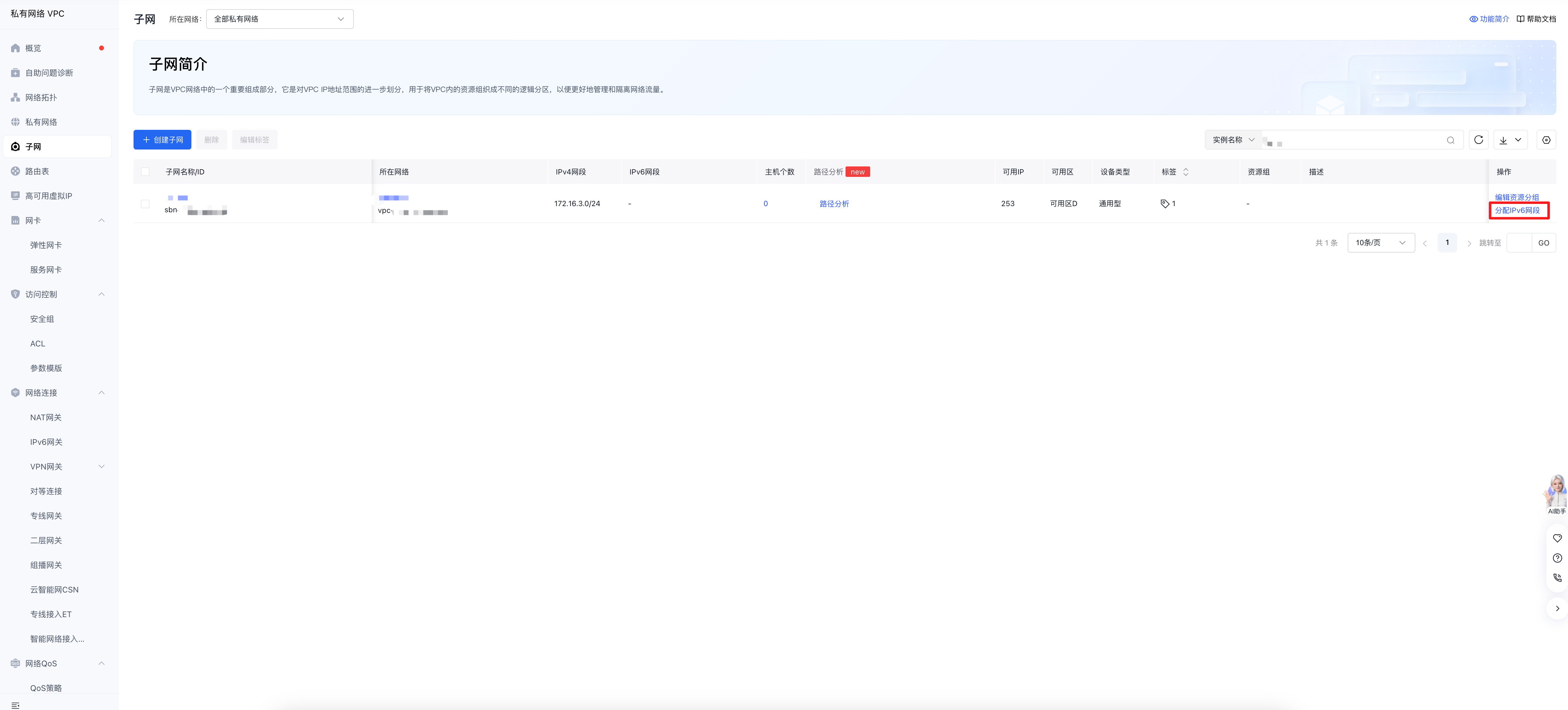Click the download export icon
This screenshot has height=710, width=1568.
tap(1503, 140)
